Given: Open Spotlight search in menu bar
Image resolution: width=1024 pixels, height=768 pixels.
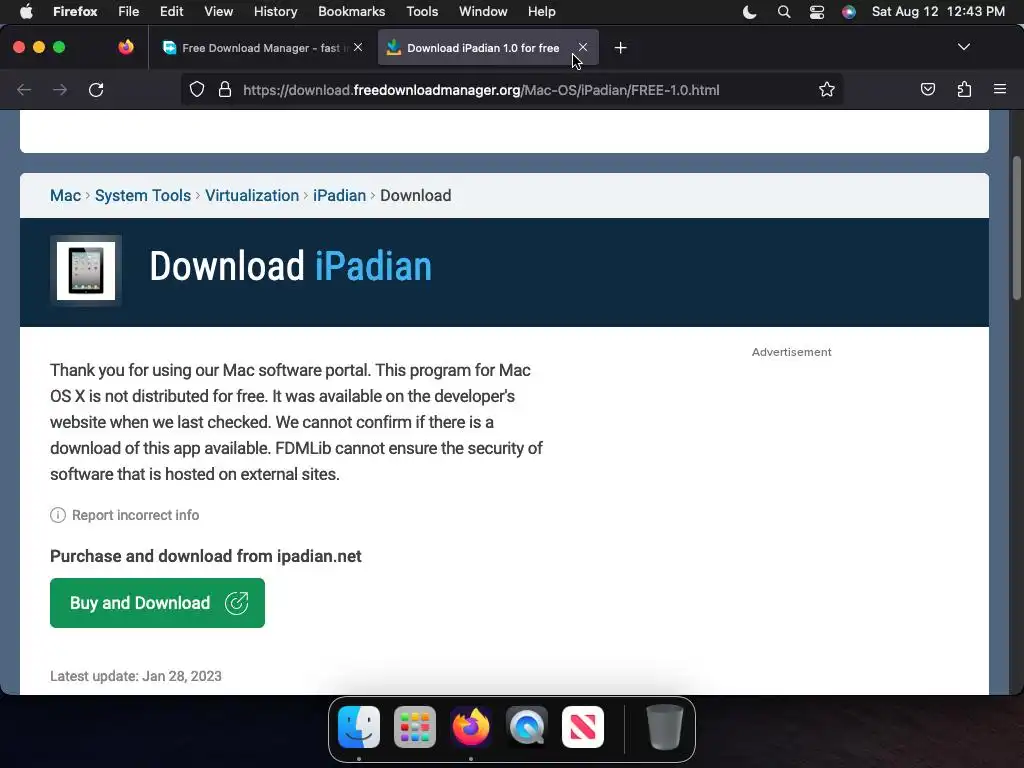Looking at the screenshot, I should tap(784, 12).
